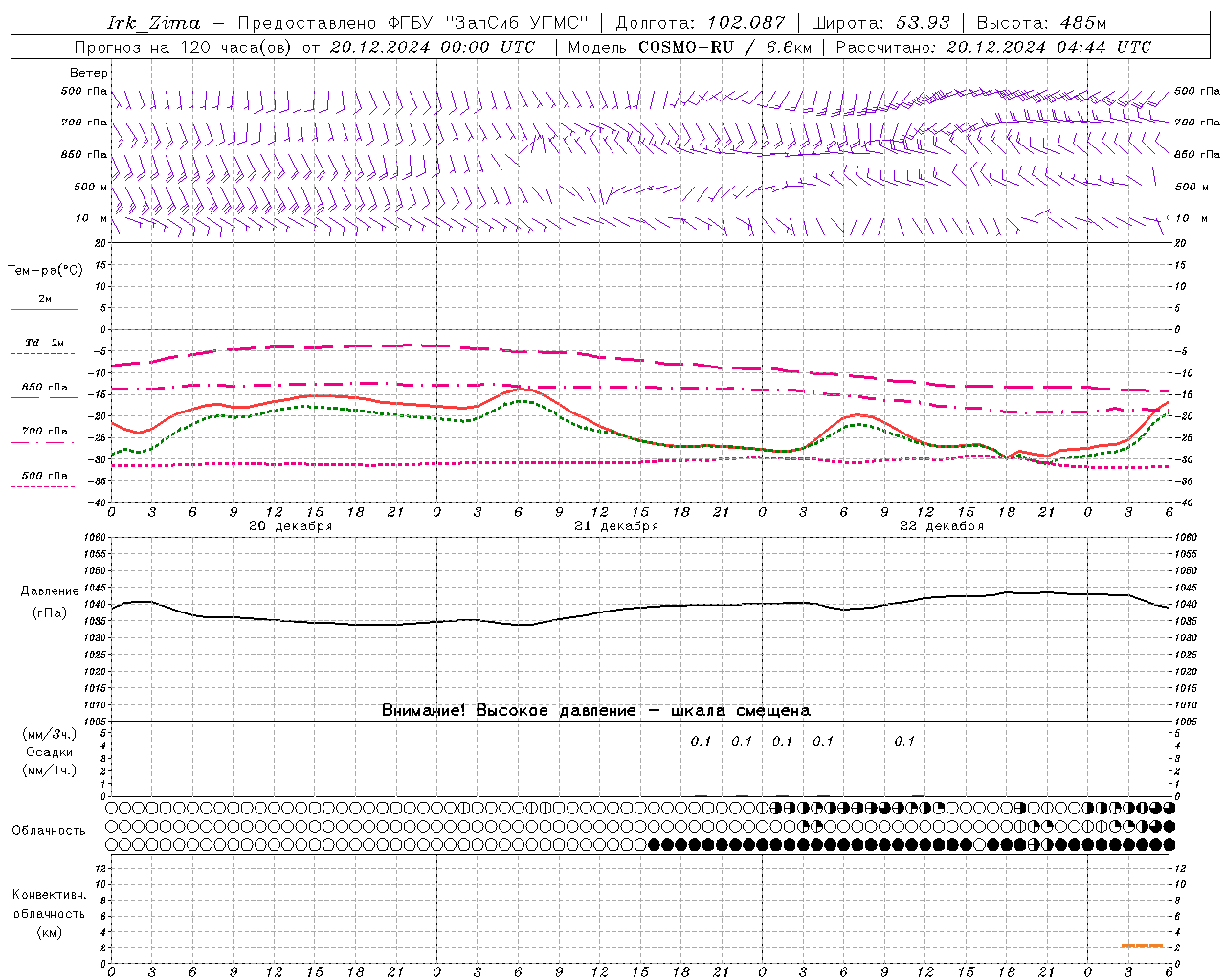The image size is (1225, 980).
Task: Click the station name Irk_Zima in header
Action: click(154, 23)
